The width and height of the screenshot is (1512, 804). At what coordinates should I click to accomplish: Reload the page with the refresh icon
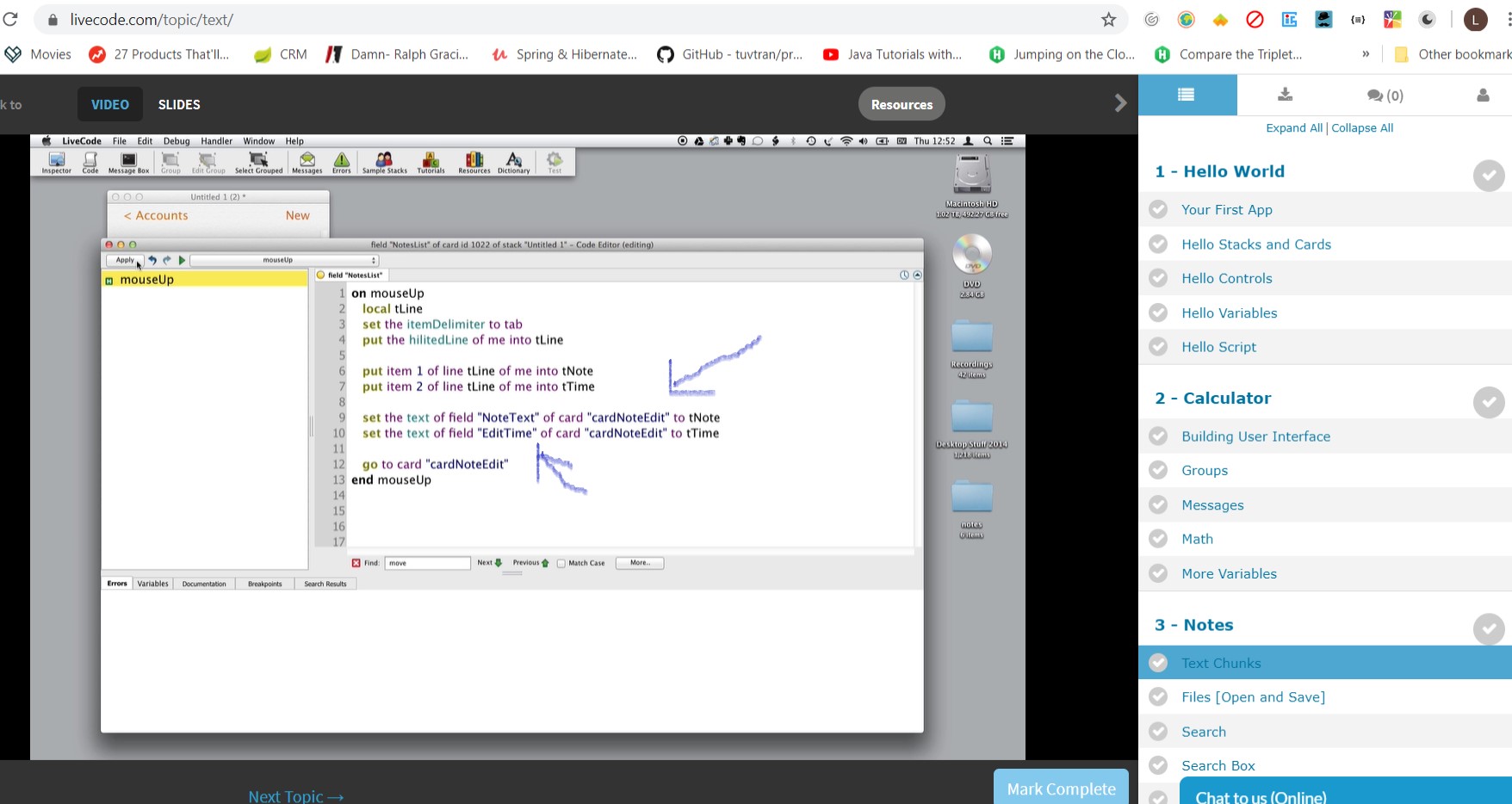click(11, 20)
